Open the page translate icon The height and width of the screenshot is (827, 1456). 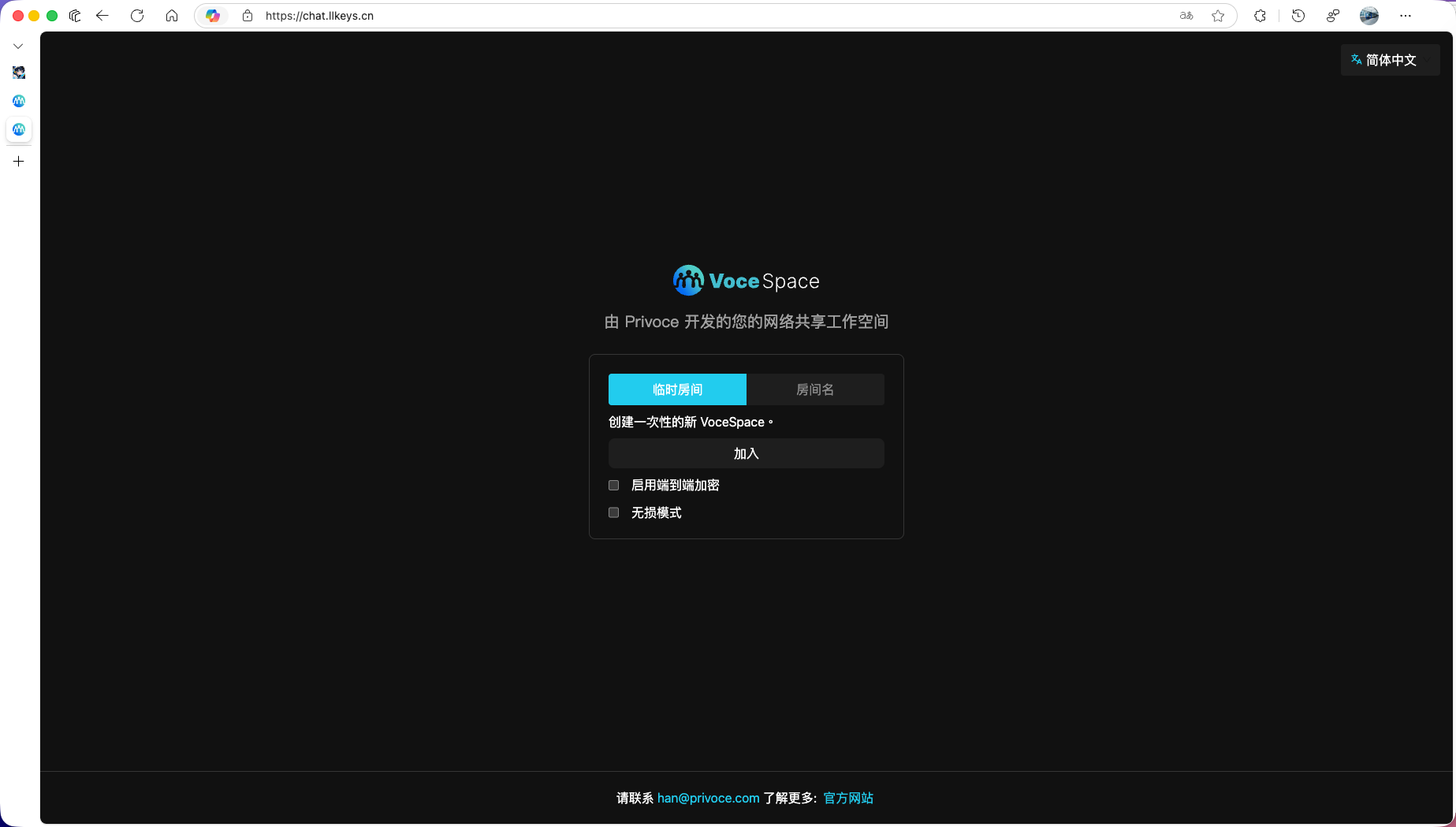(1186, 16)
